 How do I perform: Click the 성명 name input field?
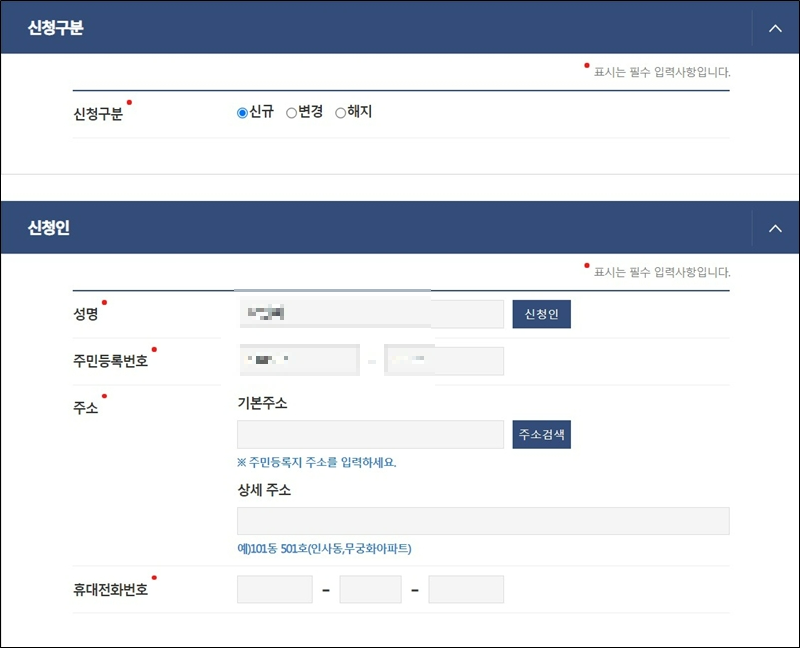pyautogui.click(x=370, y=313)
